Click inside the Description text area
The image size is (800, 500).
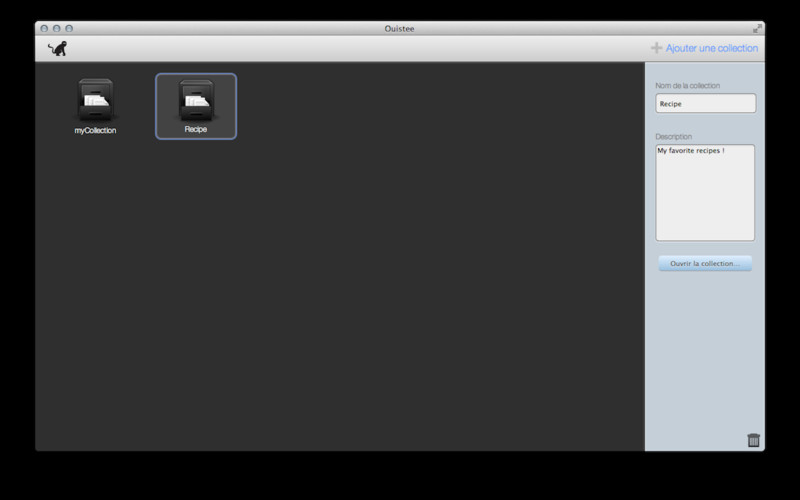click(705, 192)
